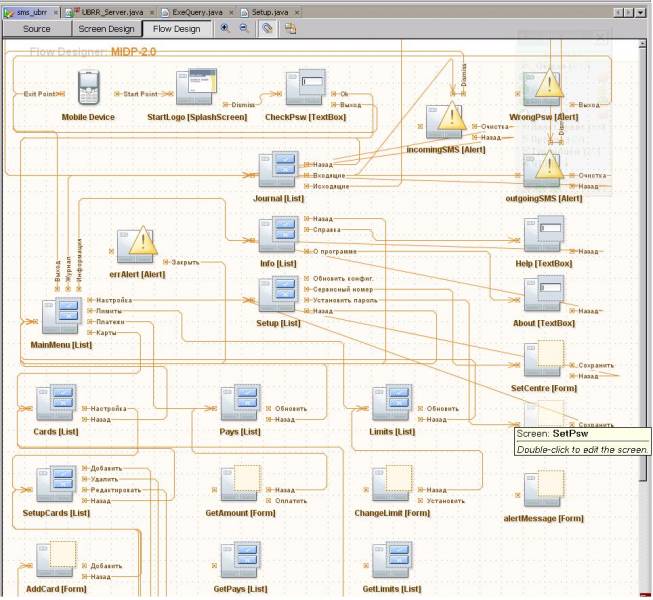Image resolution: width=653 pixels, height=600 pixels.
Task: Select the Mobile Device node icon
Action: [89, 87]
